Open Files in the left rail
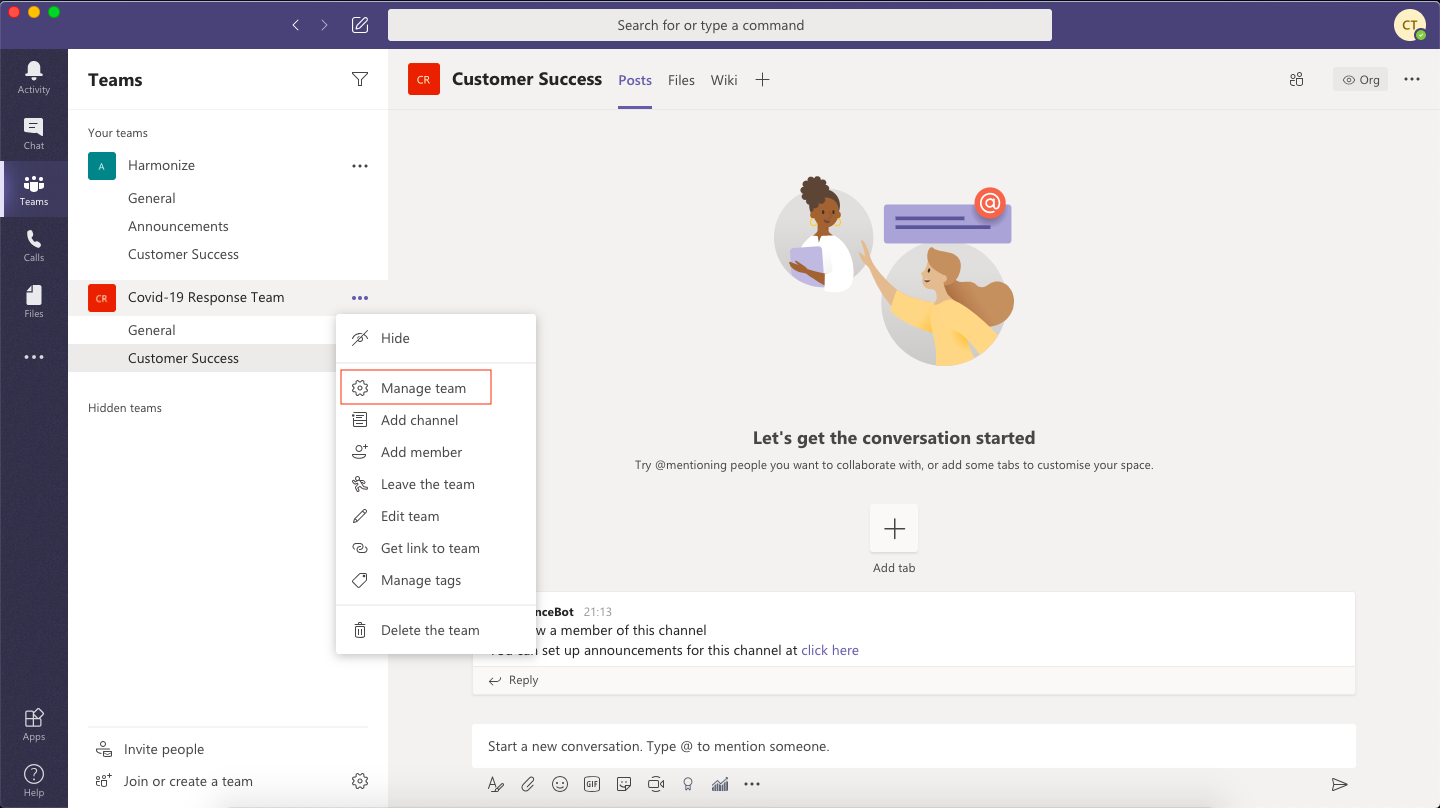Screen dimensions: 1440x808 point(34,301)
